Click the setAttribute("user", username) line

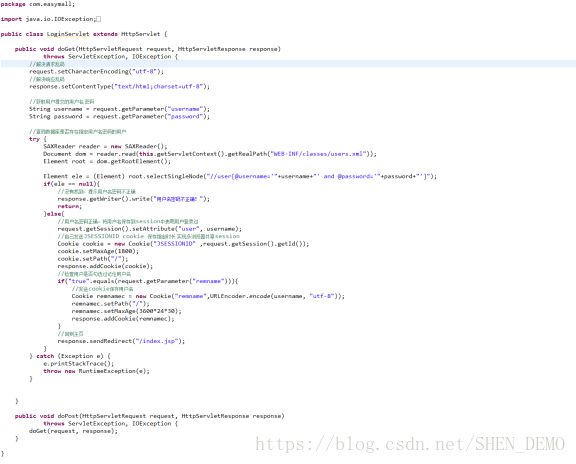tap(150, 229)
